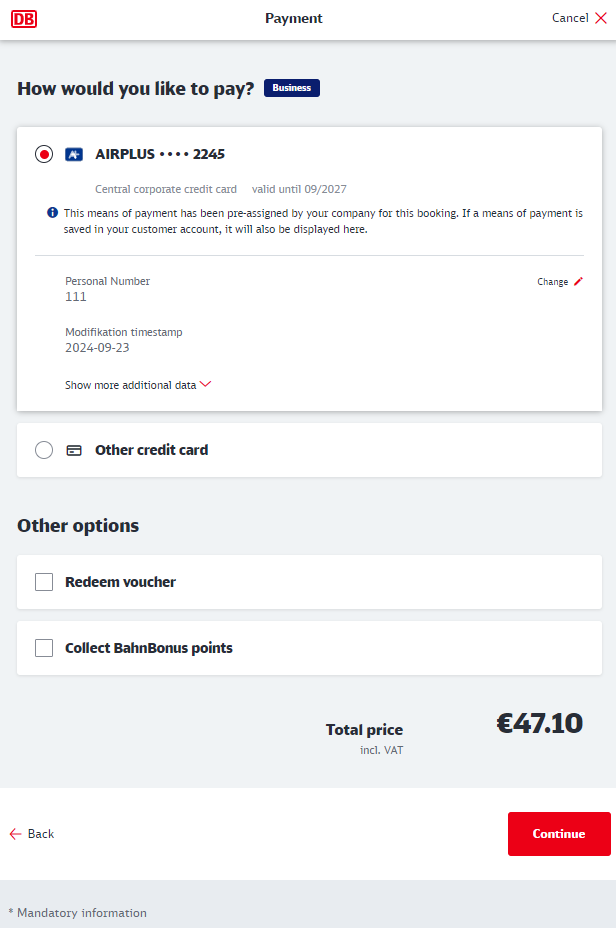Screen dimensions: 616x928
Task: Select the Other credit card radio button
Action: coord(44,450)
